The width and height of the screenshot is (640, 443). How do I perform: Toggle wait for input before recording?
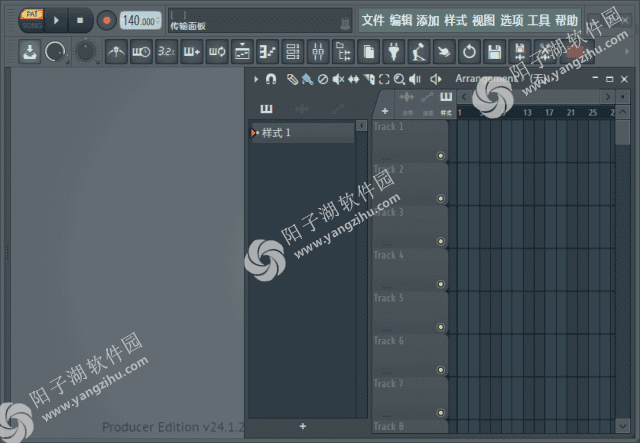[141, 52]
